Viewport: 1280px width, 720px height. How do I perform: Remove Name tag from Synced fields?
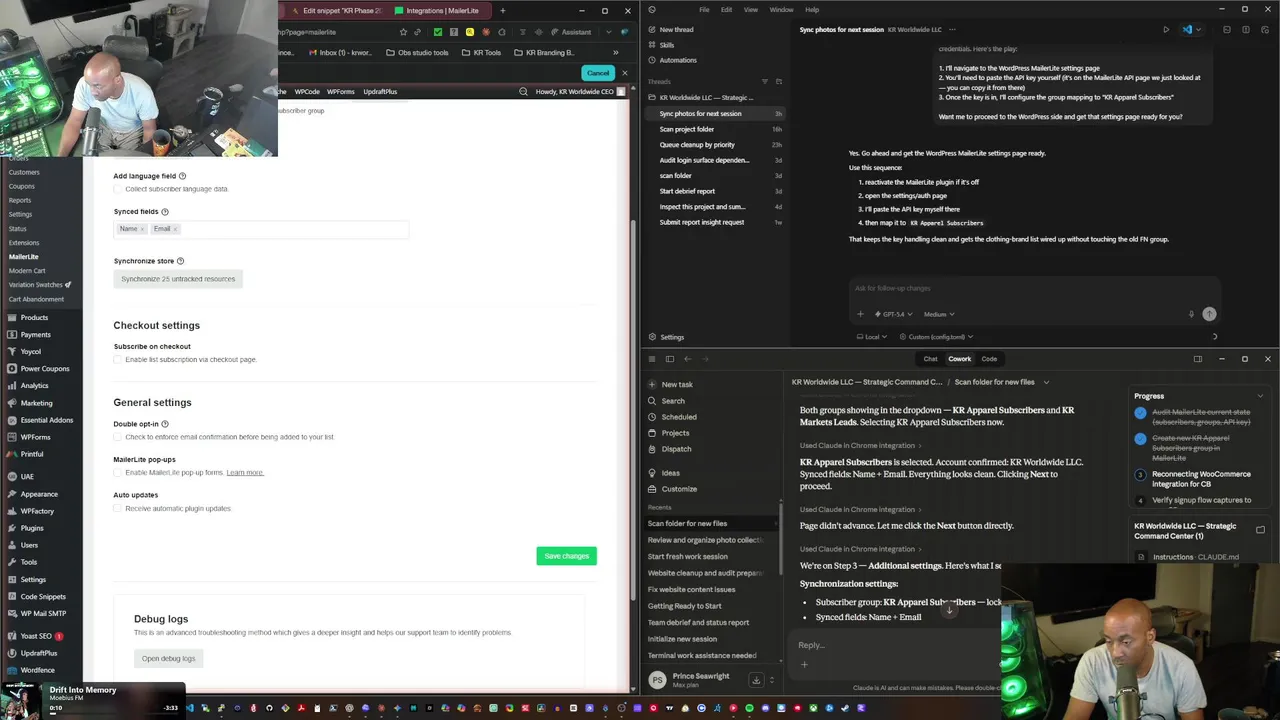tap(142, 229)
